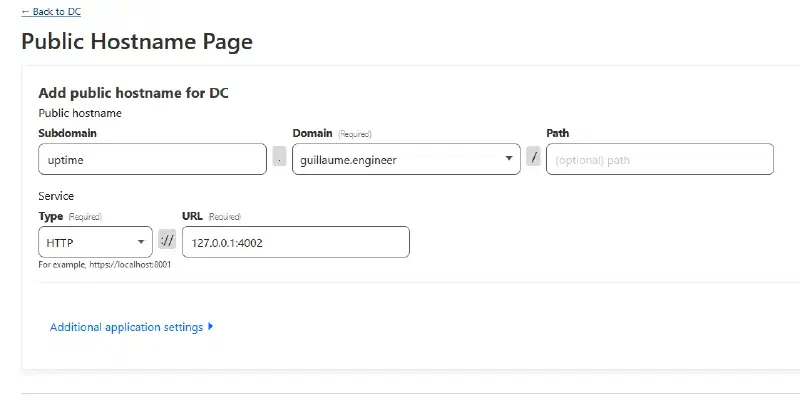Screen dimensions: 800x403
Task: Click the slash separator before the Path field
Action: (x=533, y=156)
